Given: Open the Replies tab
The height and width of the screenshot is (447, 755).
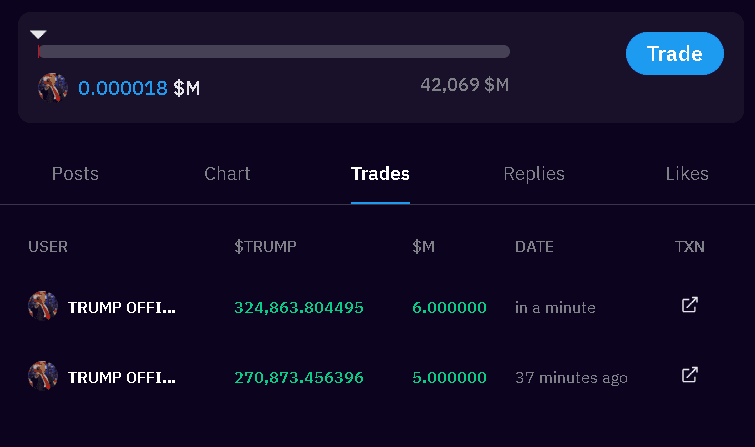Looking at the screenshot, I should click(534, 174).
